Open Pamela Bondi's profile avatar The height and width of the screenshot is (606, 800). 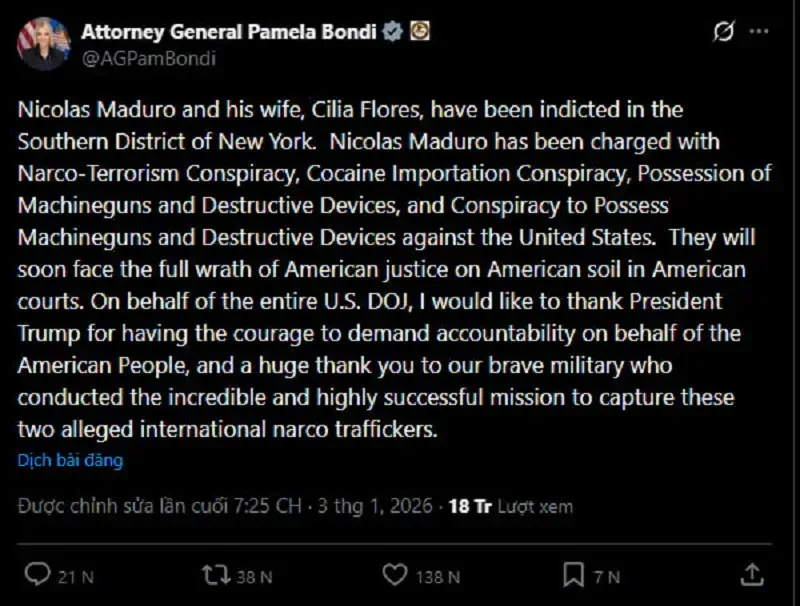coord(43,44)
